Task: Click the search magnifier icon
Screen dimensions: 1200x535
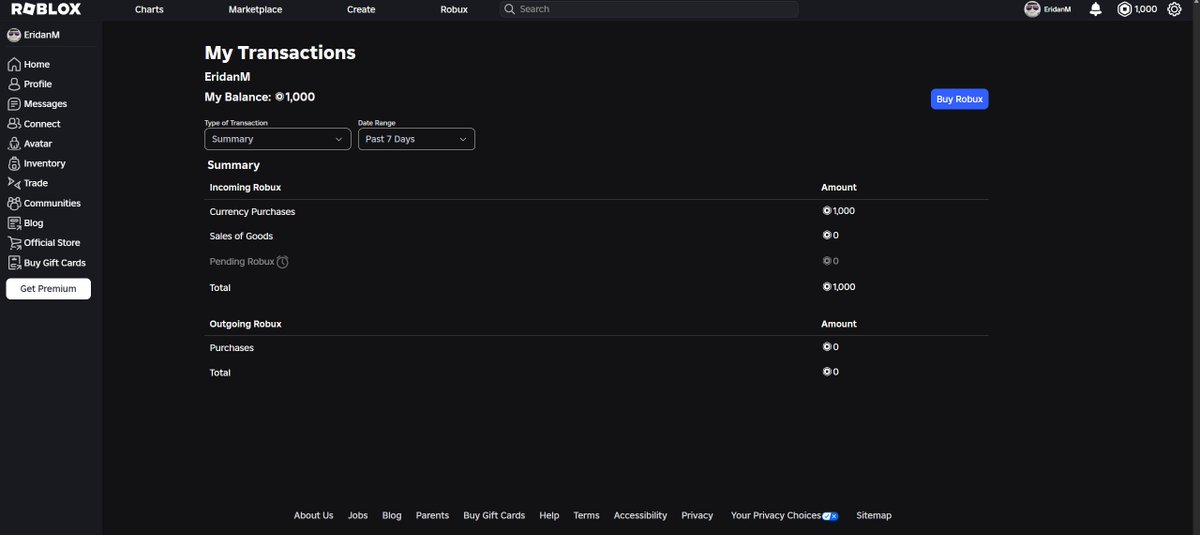Action: pos(510,9)
